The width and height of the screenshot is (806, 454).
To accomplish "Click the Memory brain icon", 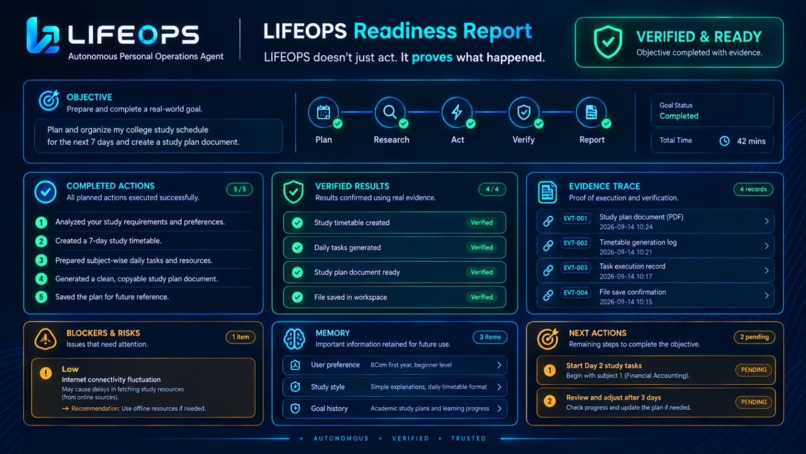I will point(295,339).
